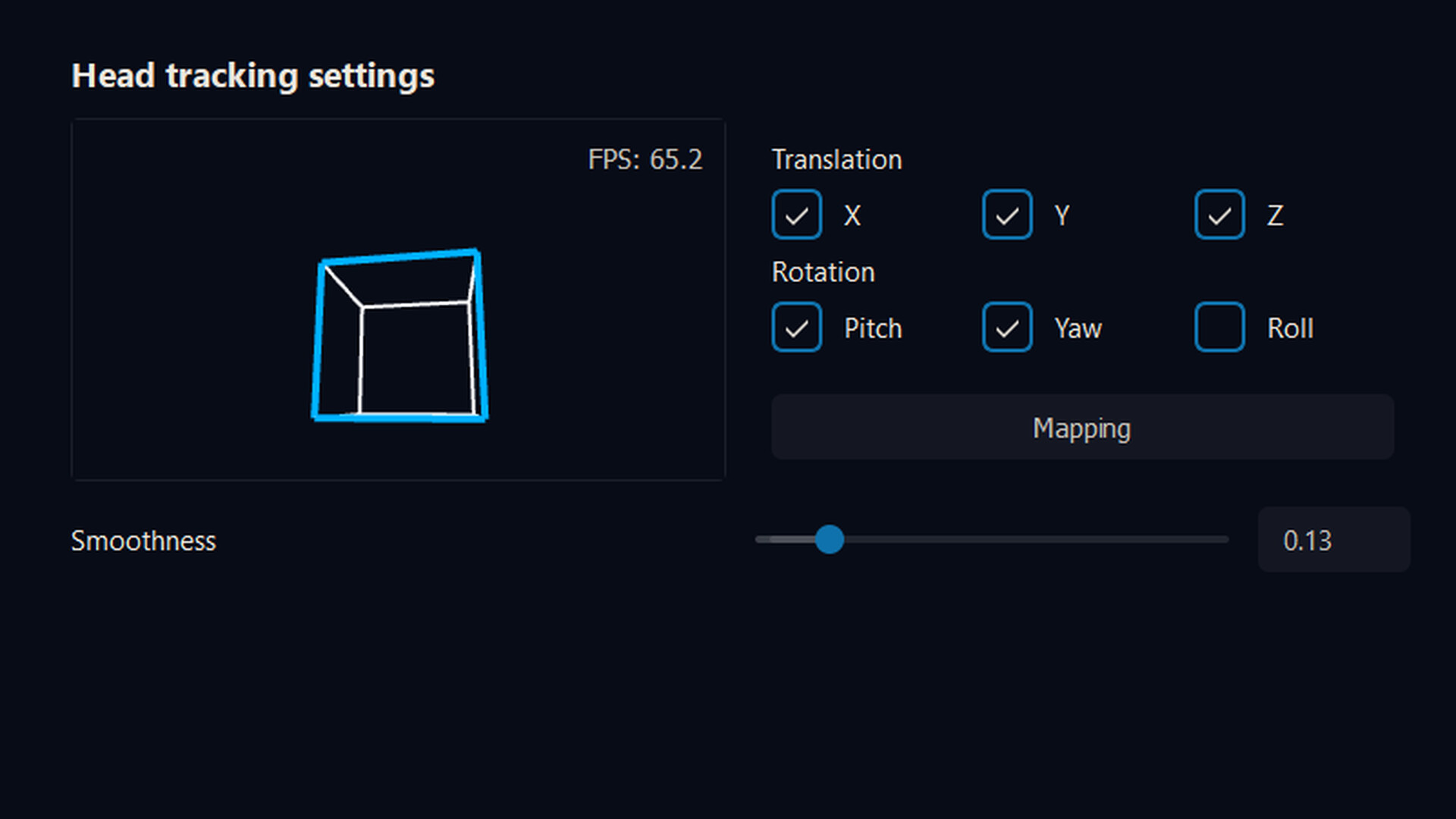Click the 3D cube head pose preview

[400, 336]
